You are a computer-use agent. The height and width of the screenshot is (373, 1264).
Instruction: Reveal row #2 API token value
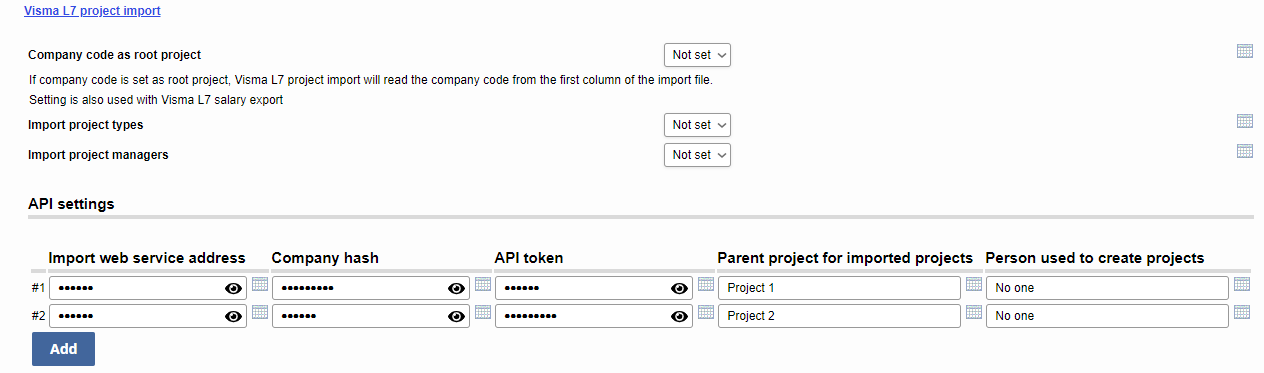(x=680, y=316)
